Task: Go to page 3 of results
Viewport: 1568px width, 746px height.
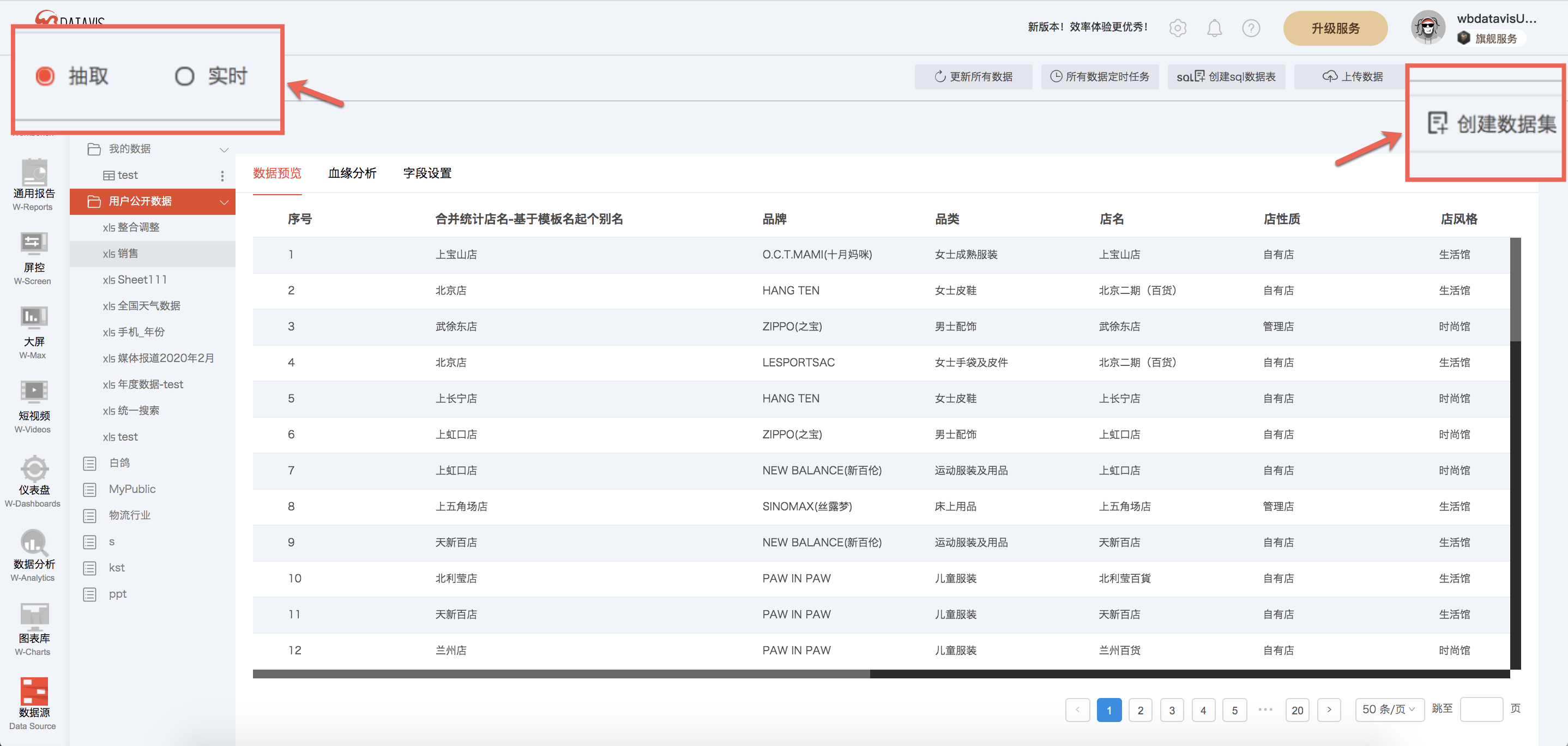Action: pos(1172,710)
